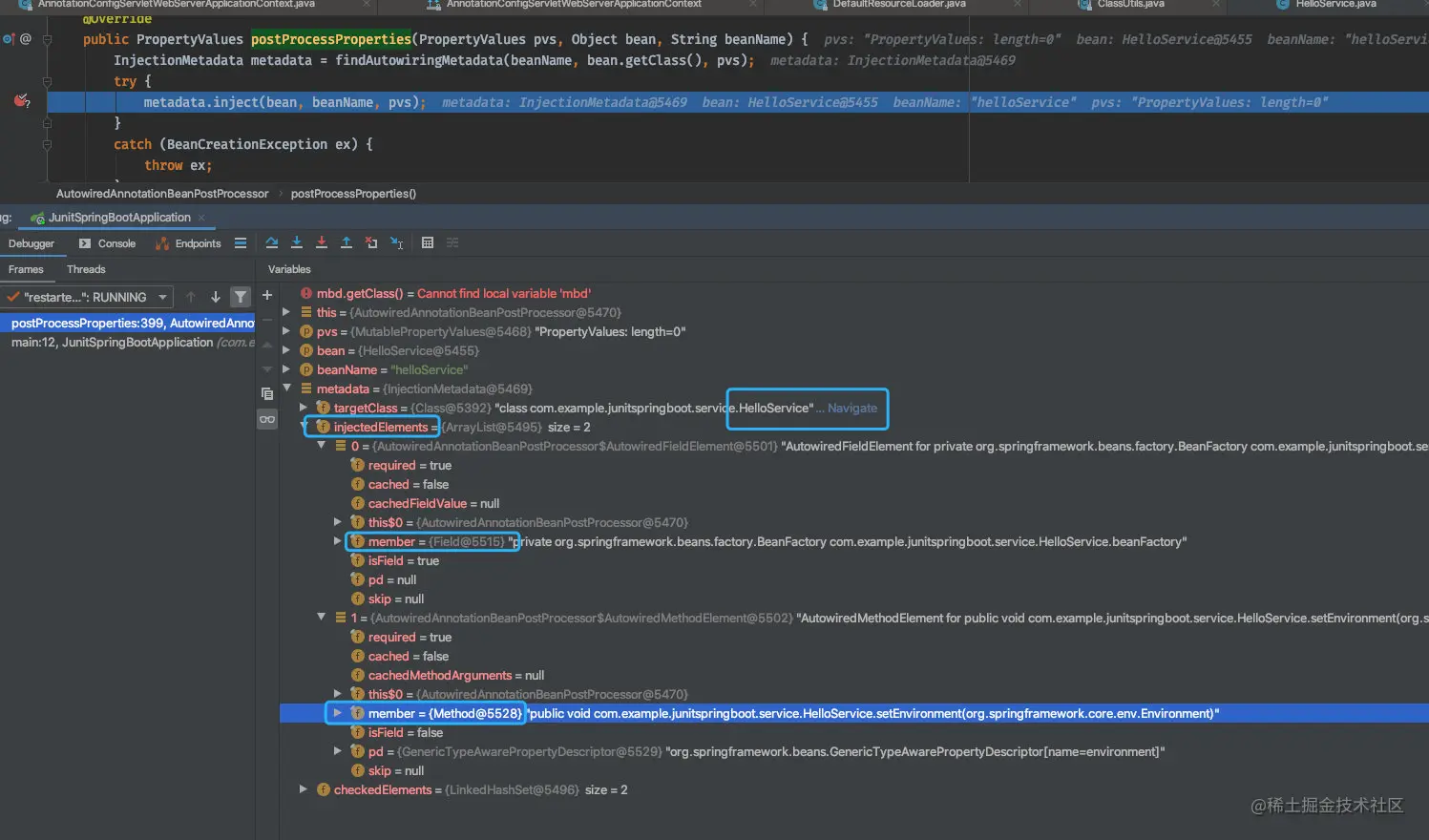Screen dimensions: 1429x840
Task: Click add new watch plus icon
Action: point(267,296)
